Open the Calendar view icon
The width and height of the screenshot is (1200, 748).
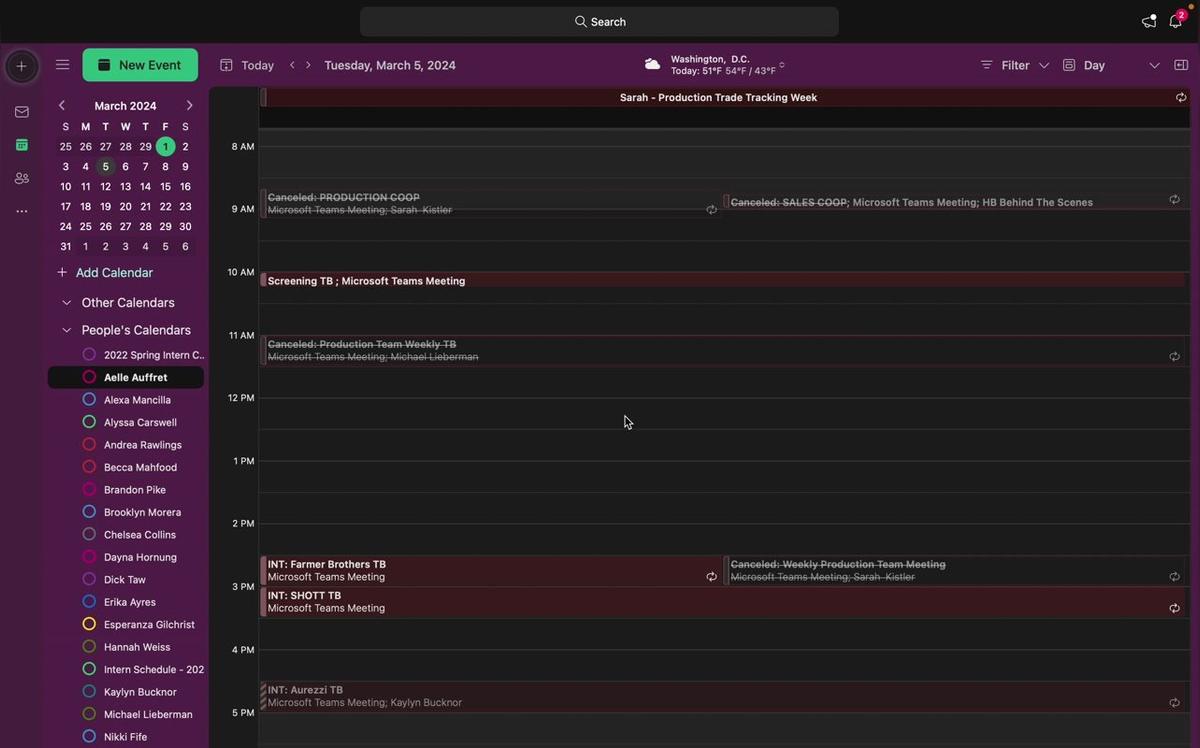point(22,145)
